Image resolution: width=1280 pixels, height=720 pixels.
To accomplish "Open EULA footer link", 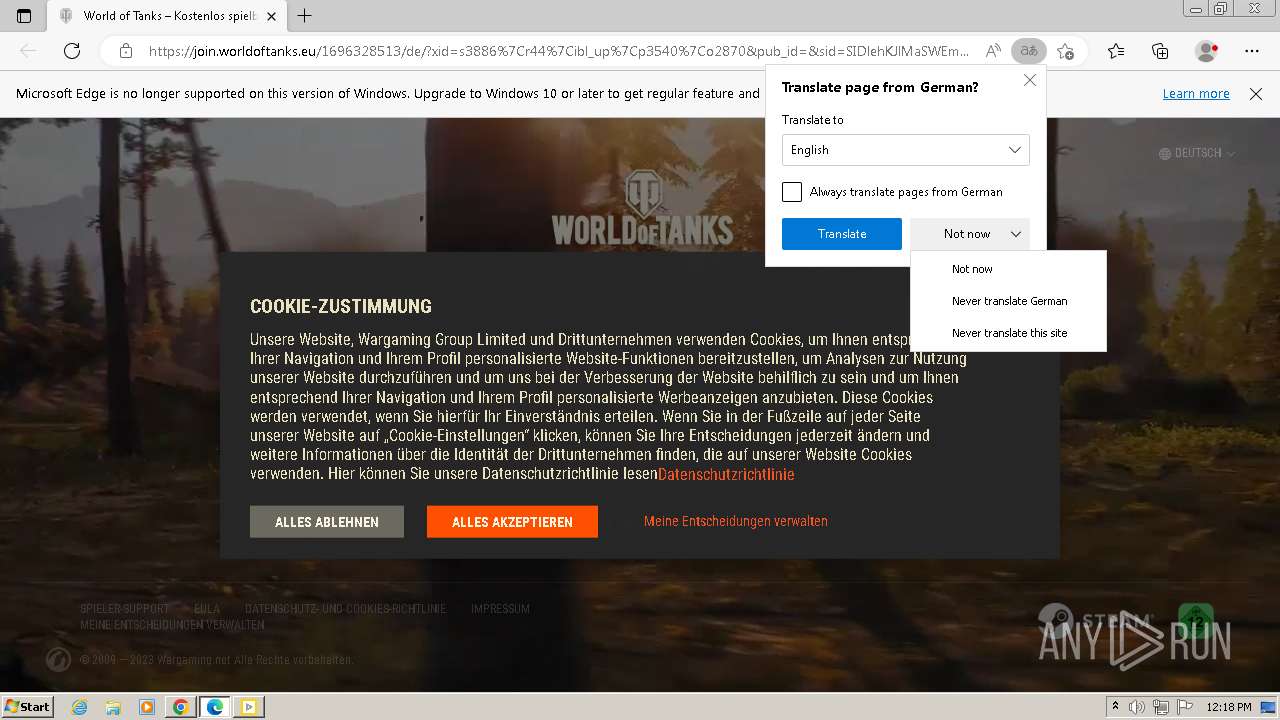I will coord(207,609).
